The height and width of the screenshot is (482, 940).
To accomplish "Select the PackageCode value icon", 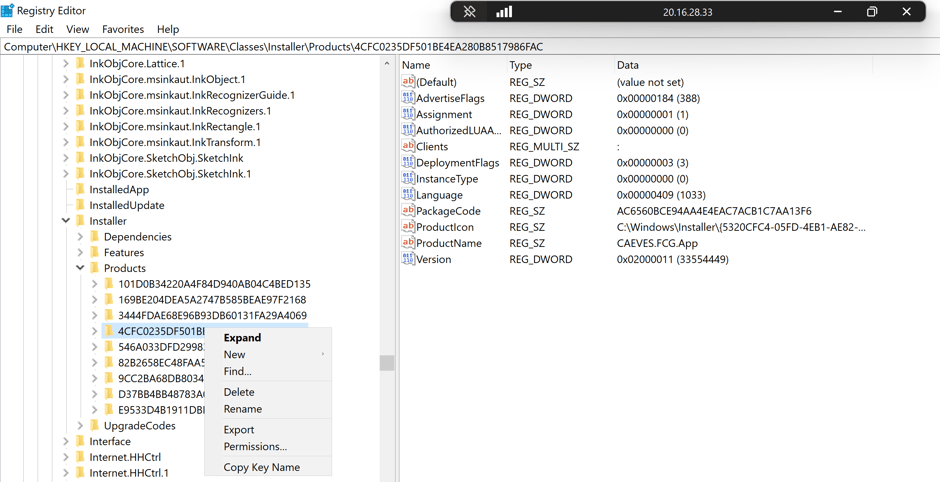I will (x=408, y=211).
